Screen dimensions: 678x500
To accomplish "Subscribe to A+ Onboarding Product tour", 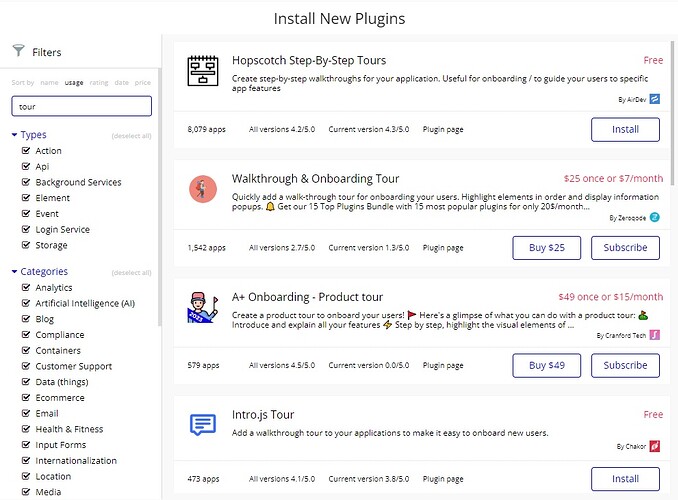I will [x=625, y=365].
